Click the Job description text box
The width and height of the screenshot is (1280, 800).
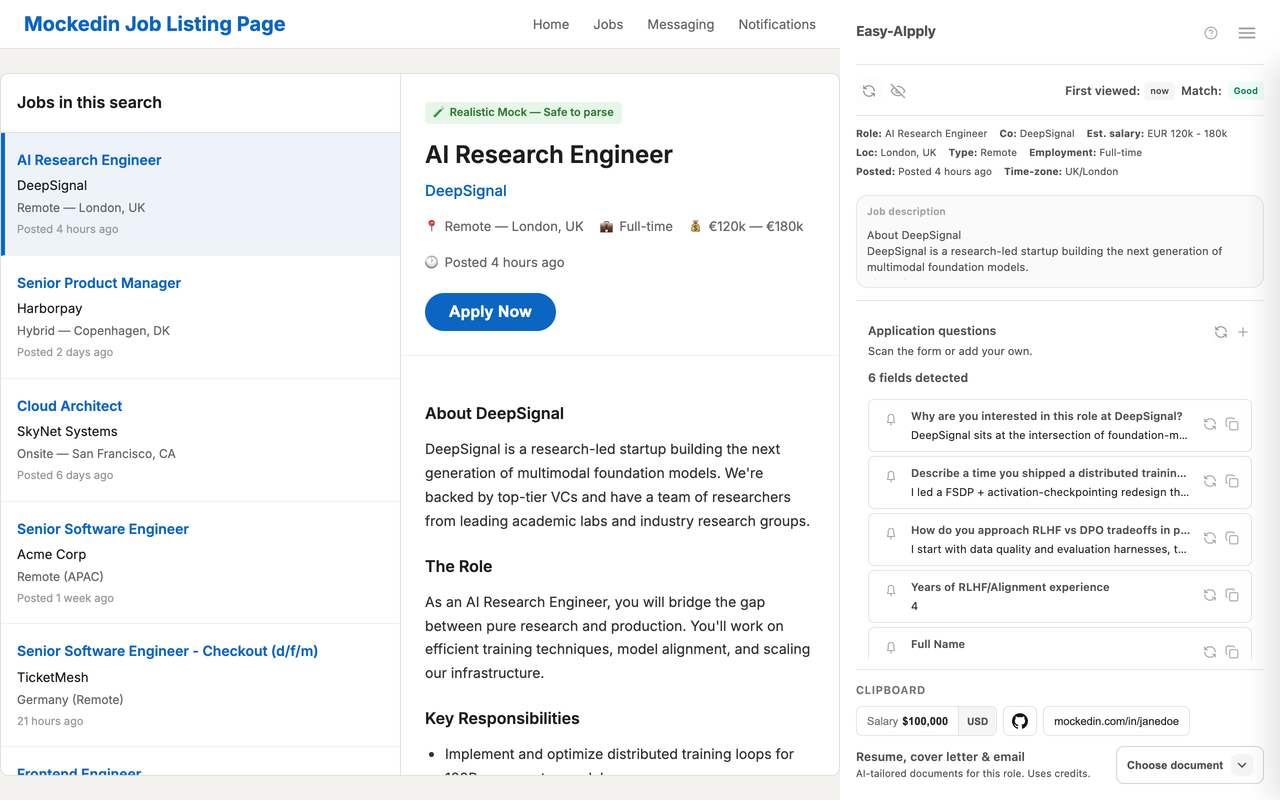click(1059, 242)
